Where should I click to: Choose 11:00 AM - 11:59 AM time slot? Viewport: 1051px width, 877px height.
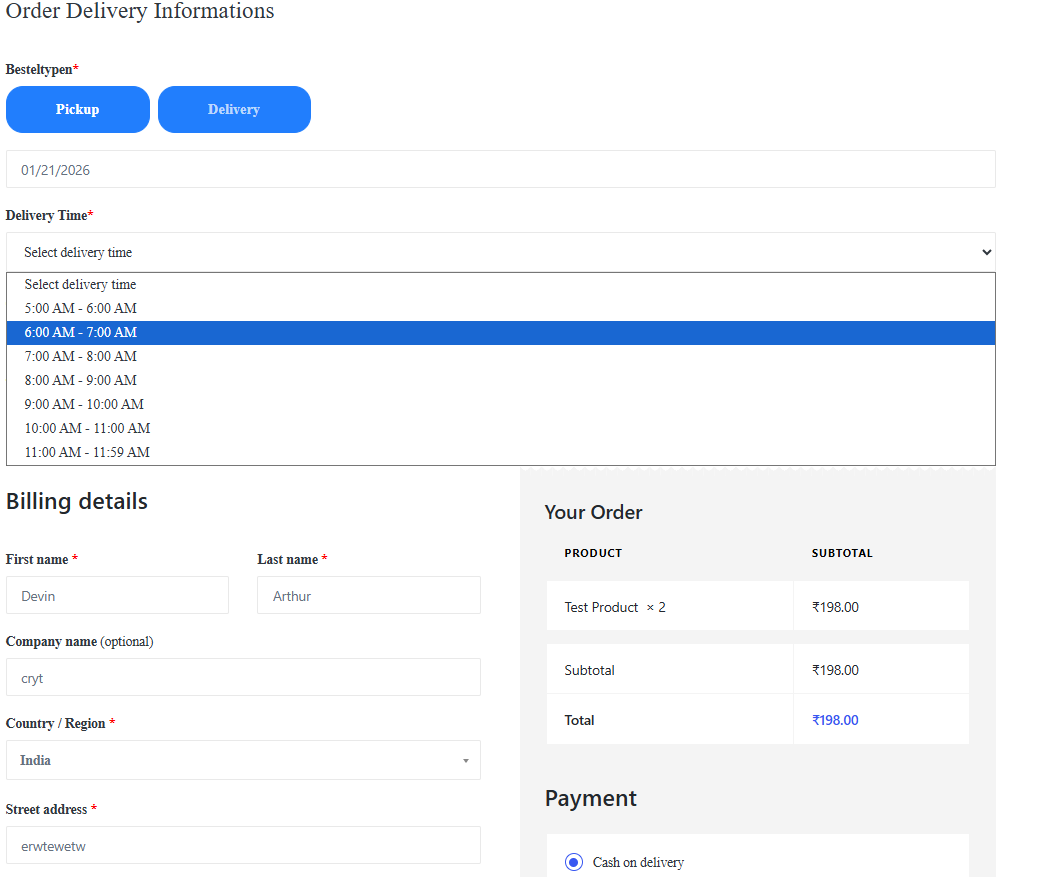87,452
